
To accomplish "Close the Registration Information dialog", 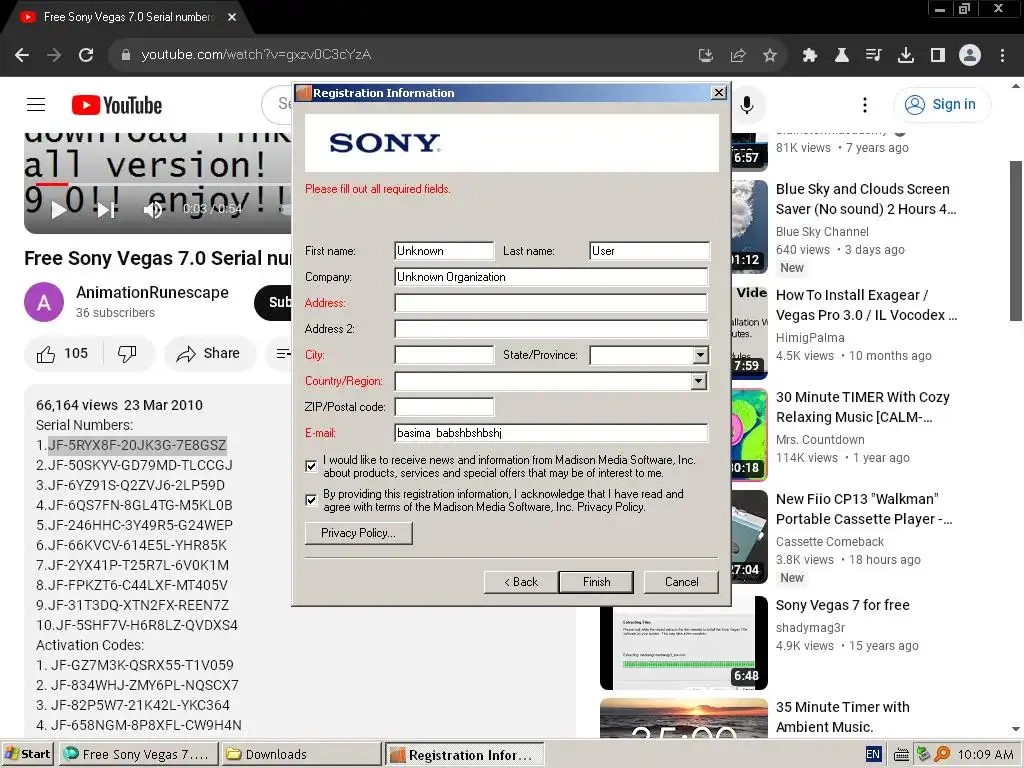I will click(x=719, y=93).
